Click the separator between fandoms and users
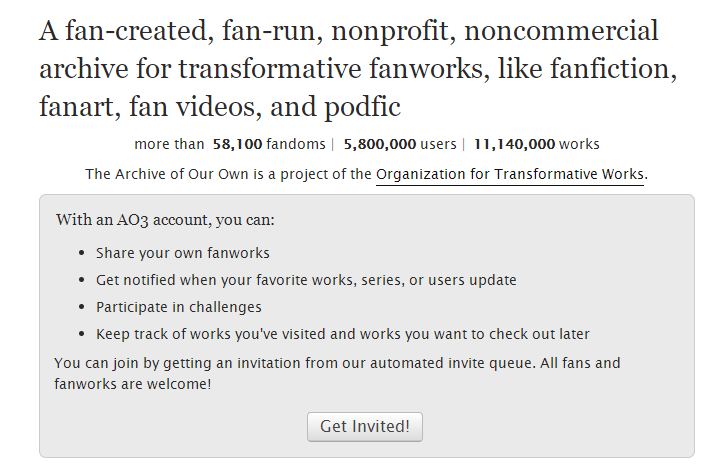714x467 pixels. tap(333, 144)
